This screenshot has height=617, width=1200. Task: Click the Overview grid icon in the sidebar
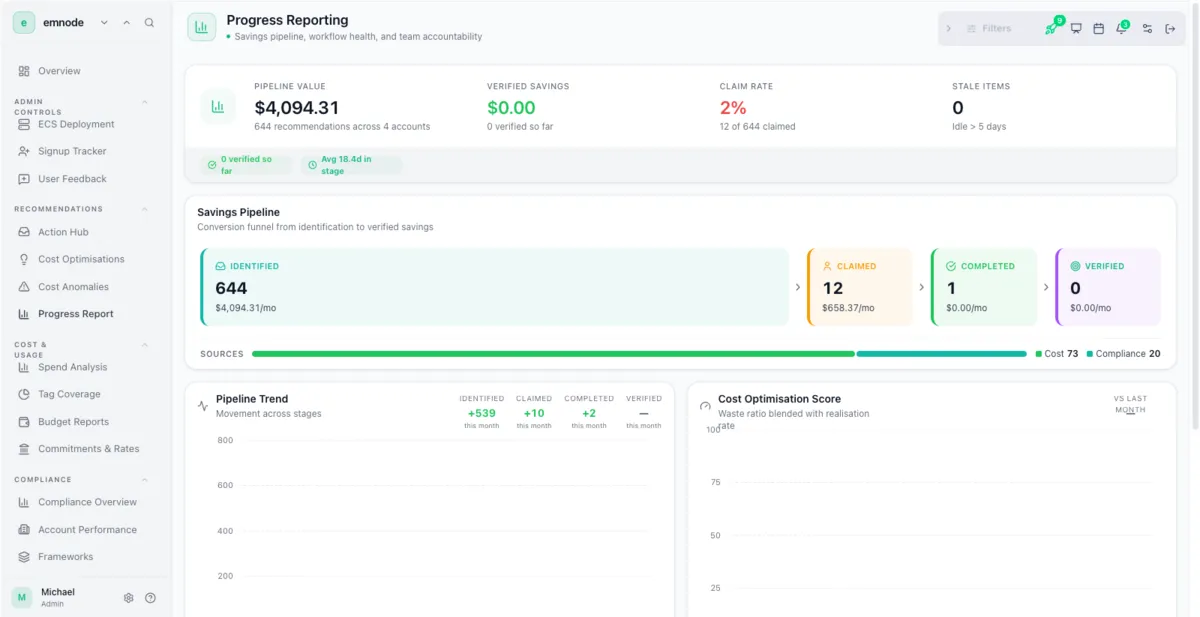(x=24, y=71)
